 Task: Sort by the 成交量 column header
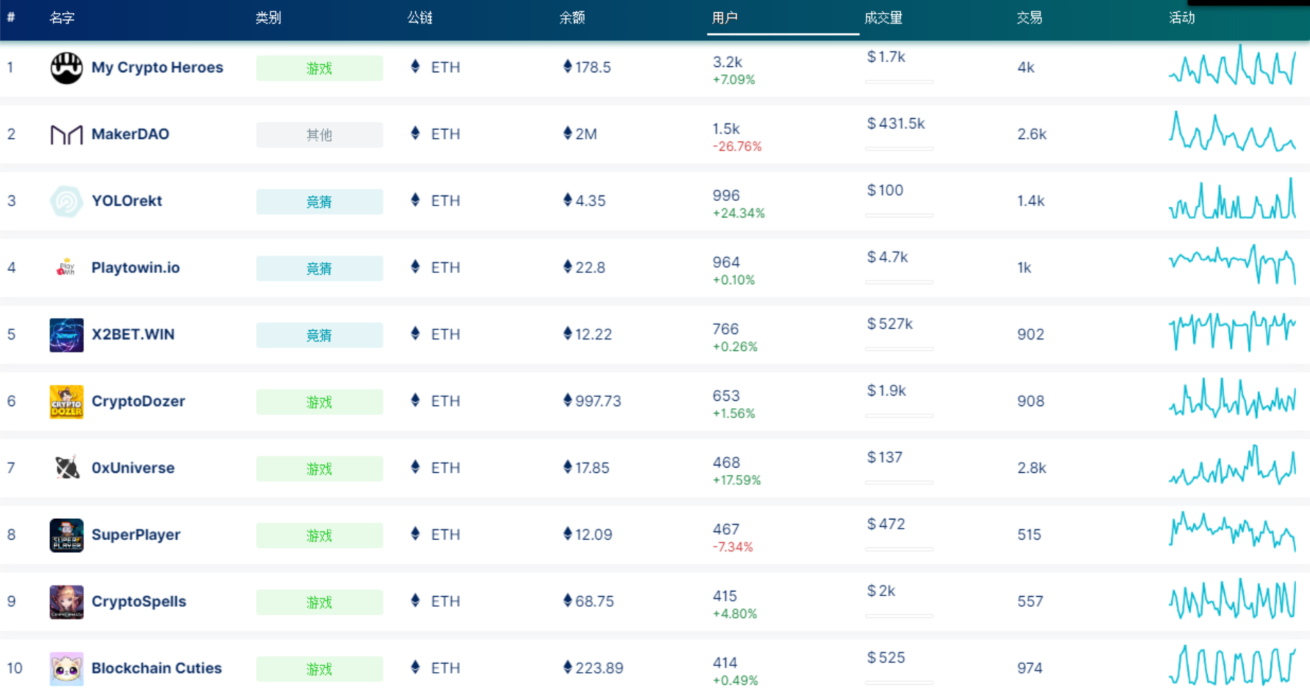click(884, 18)
